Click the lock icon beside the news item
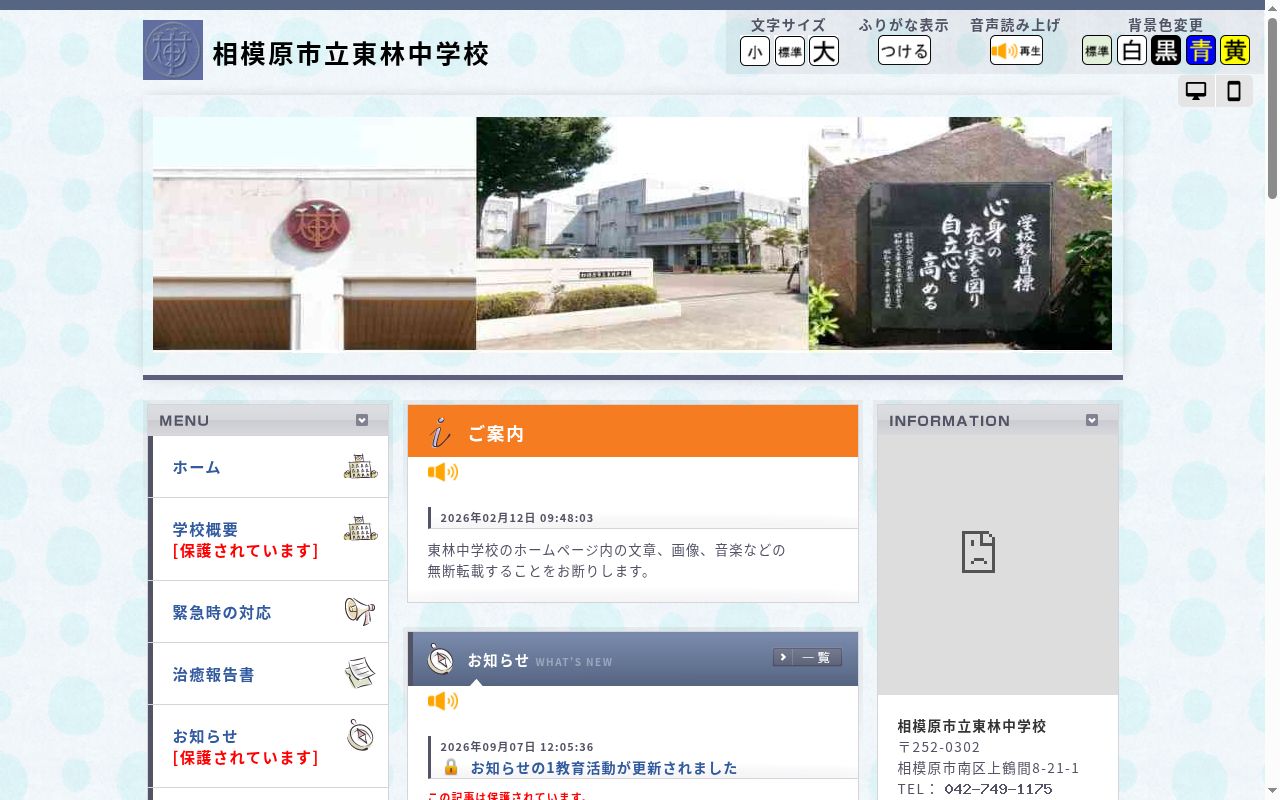The width and height of the screenshot is (1280, 800). click(x=451, y=767)
